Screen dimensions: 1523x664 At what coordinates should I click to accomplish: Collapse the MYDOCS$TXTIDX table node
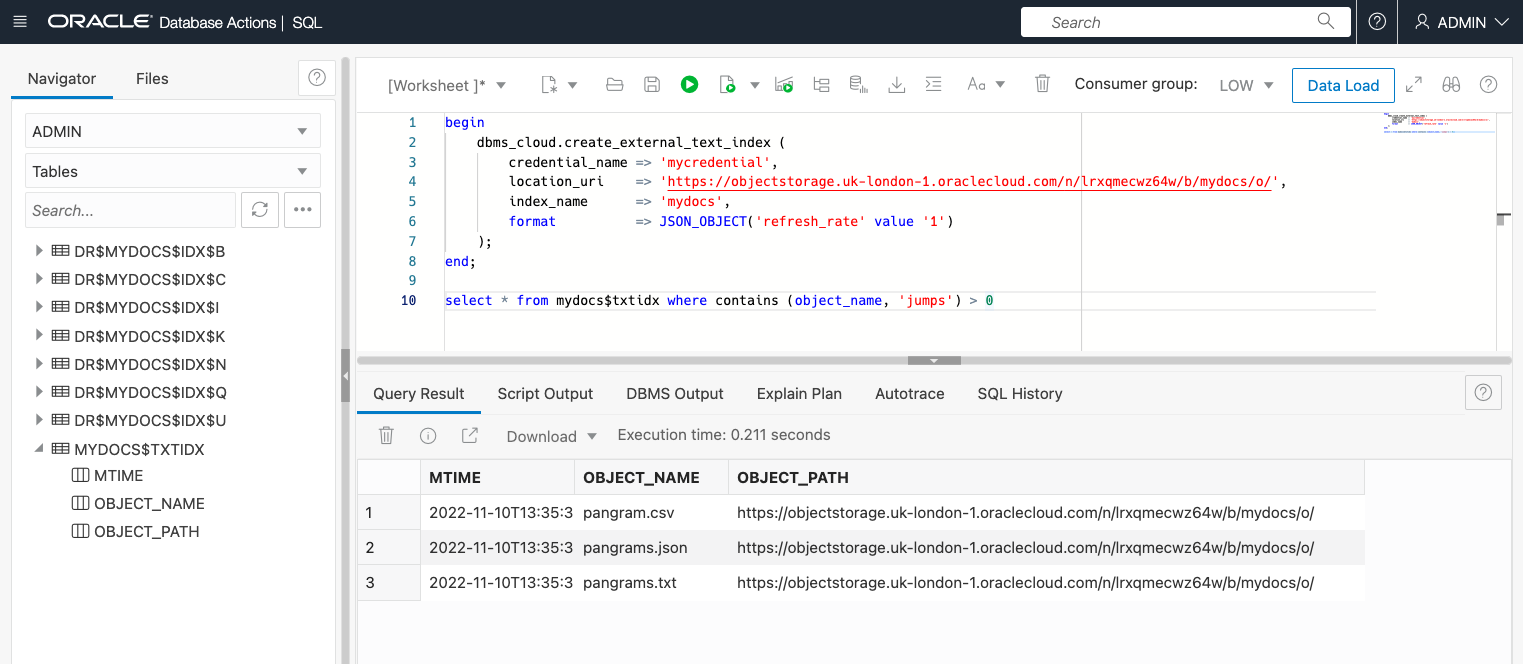[x=38, y=449]
